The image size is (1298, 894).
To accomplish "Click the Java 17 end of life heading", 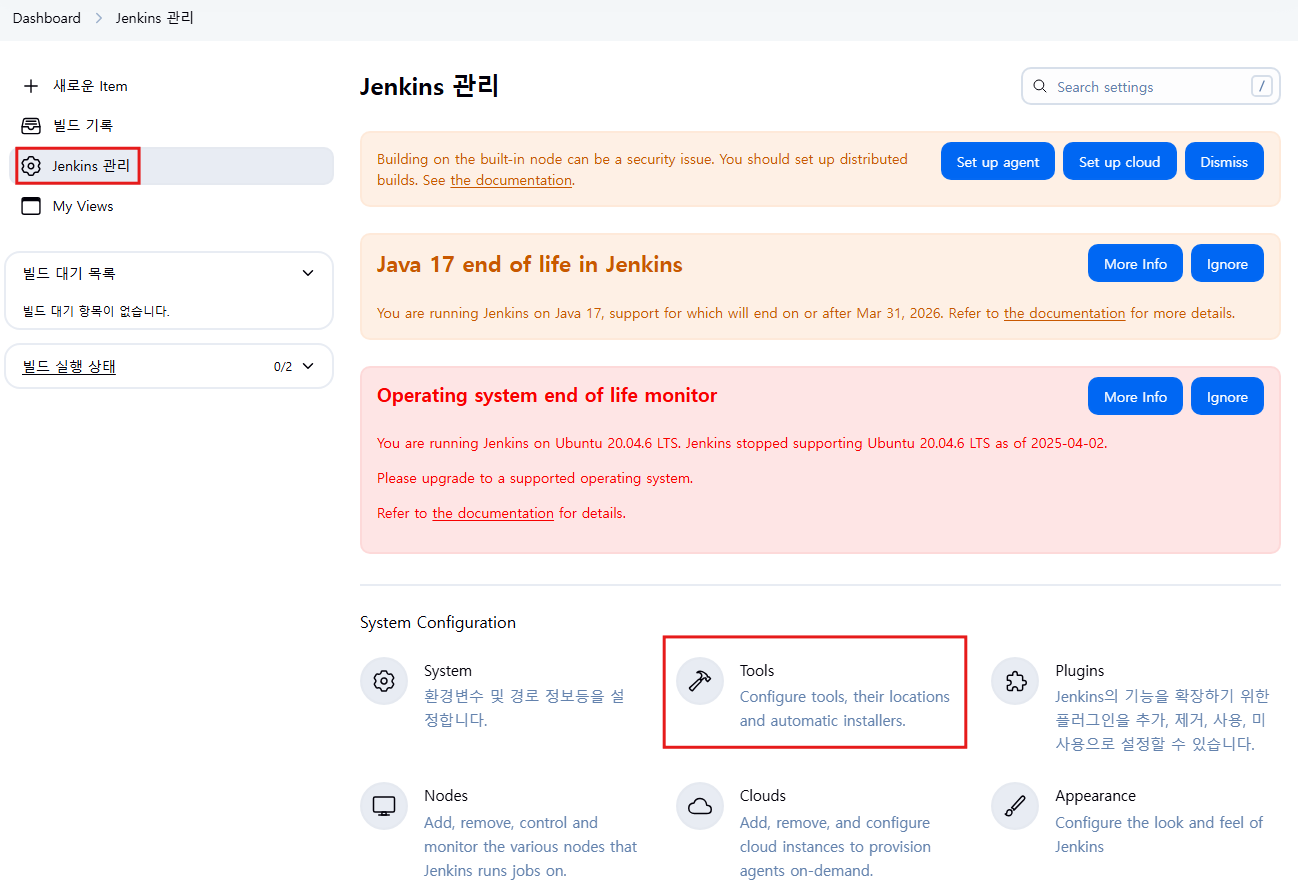I will (529, 264).
